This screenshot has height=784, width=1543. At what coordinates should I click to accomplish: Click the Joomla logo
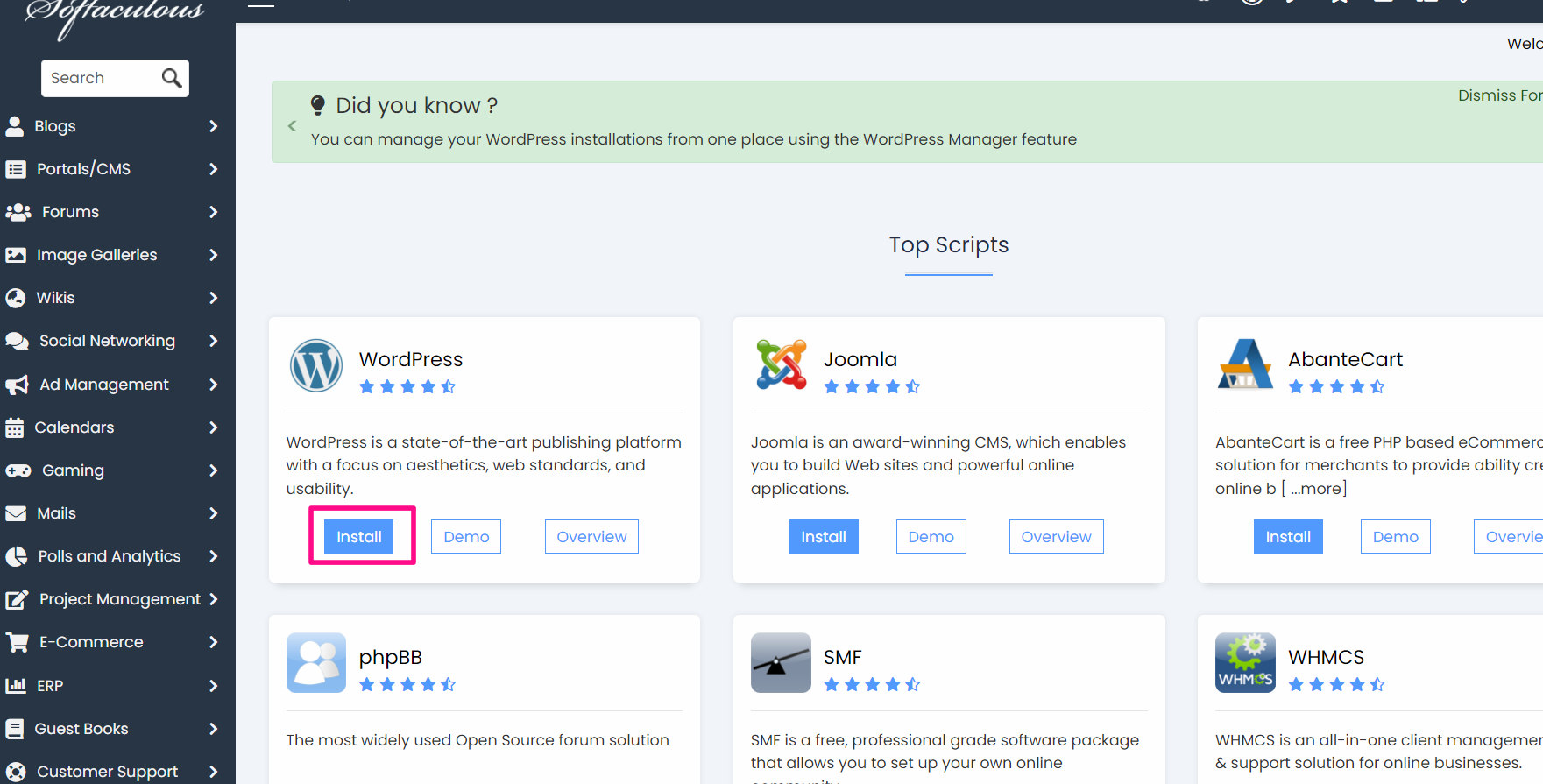click(x=782, y=364)
